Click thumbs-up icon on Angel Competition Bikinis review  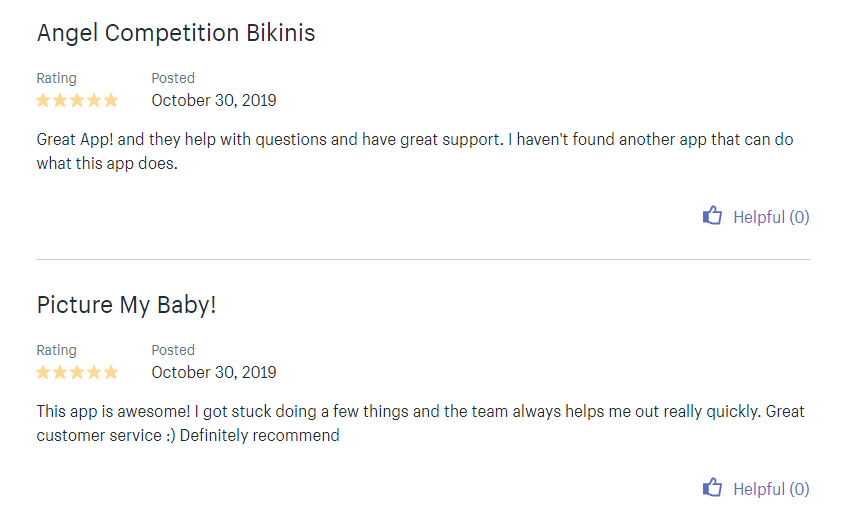712,215
